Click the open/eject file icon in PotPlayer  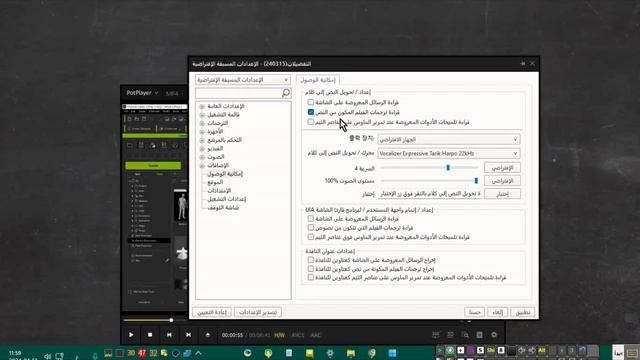[207, 335]
